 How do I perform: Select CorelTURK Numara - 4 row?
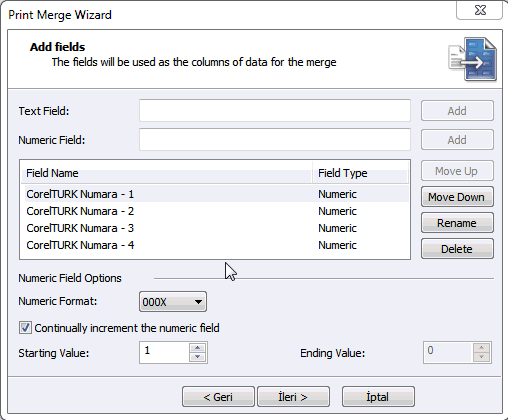pyautogui.click(x=217, y=245)
